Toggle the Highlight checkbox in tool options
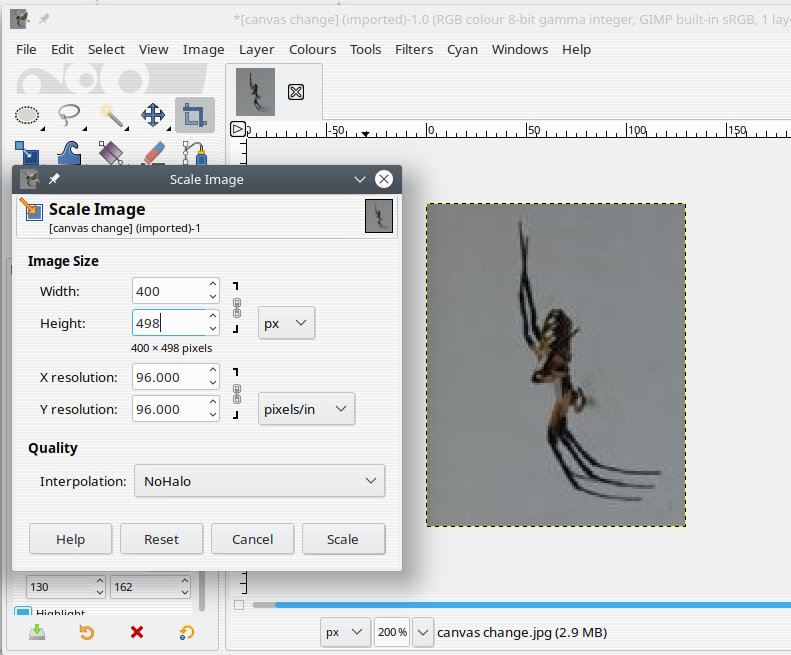 (22, 612)
